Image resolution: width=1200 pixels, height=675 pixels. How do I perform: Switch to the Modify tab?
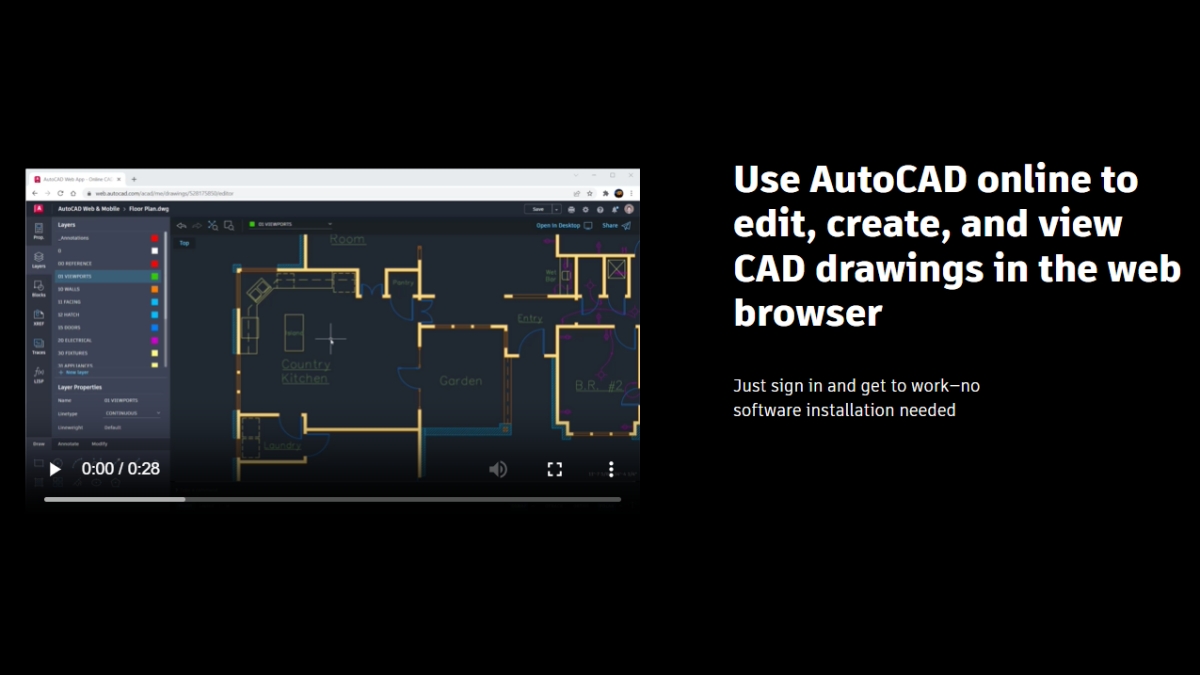tap(99, 443)
